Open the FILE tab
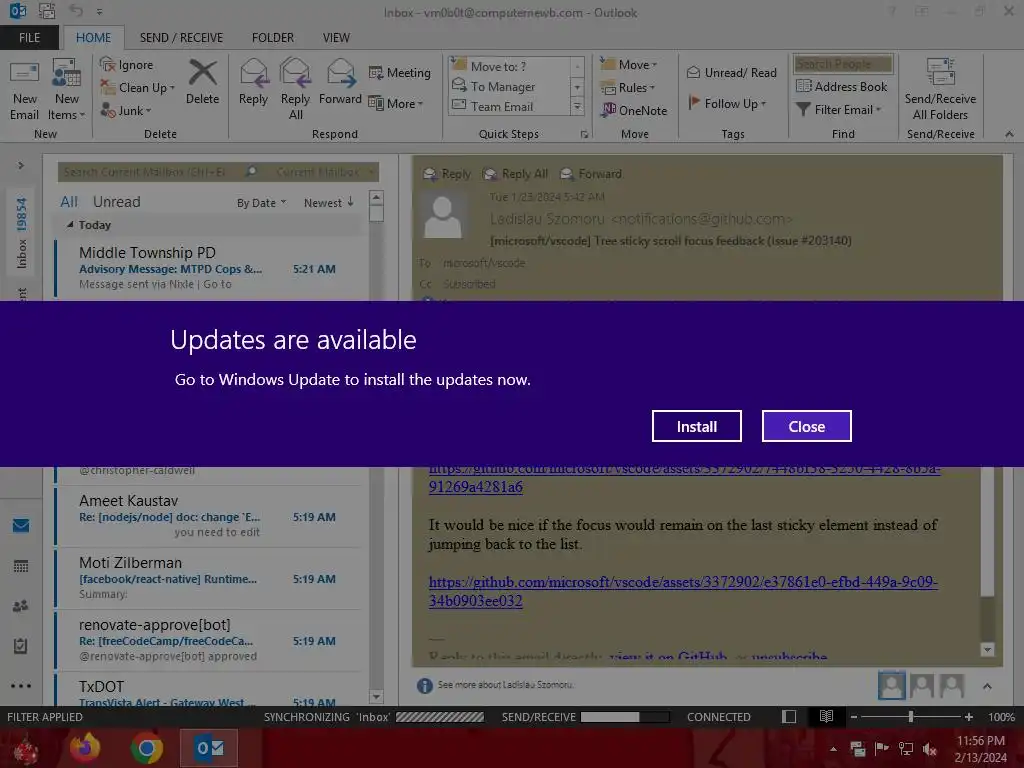The width and height of the screenshot is (1024, 768). [x=29, y=38]
